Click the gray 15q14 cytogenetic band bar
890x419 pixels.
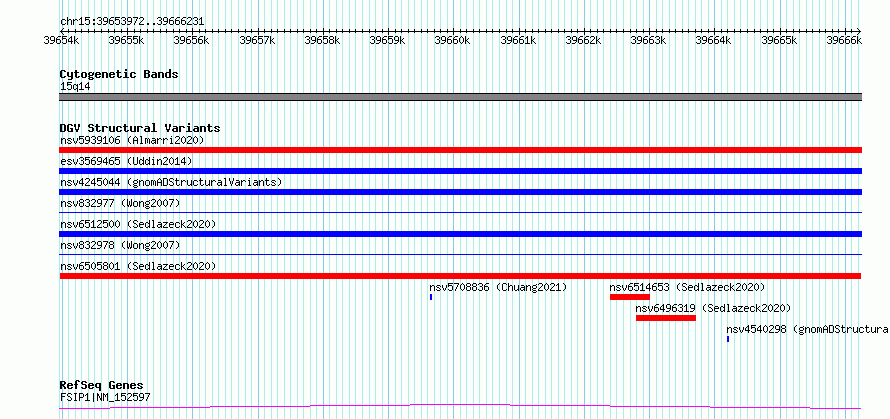[x=460, y=97]
